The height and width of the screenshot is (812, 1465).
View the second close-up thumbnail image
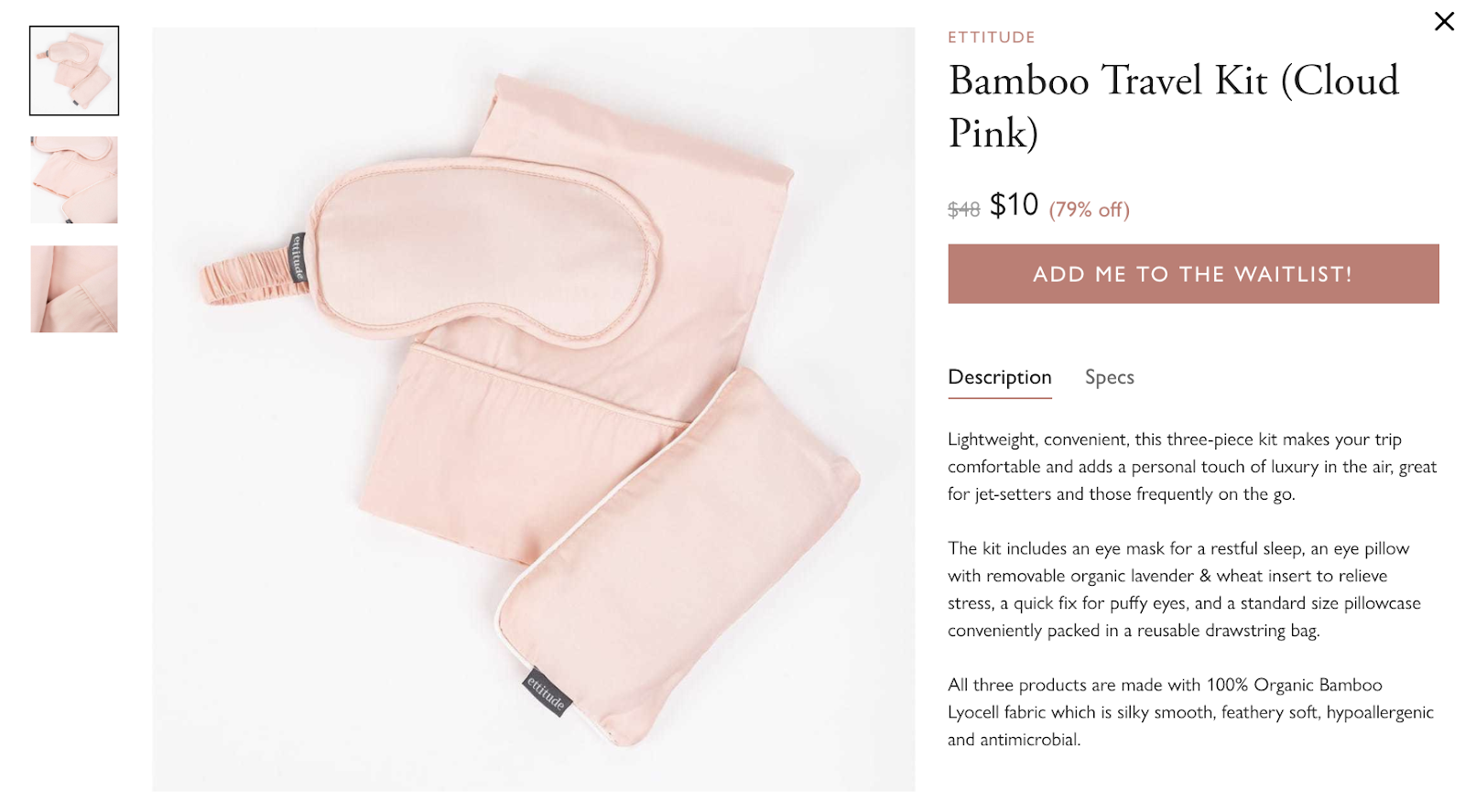74,179
